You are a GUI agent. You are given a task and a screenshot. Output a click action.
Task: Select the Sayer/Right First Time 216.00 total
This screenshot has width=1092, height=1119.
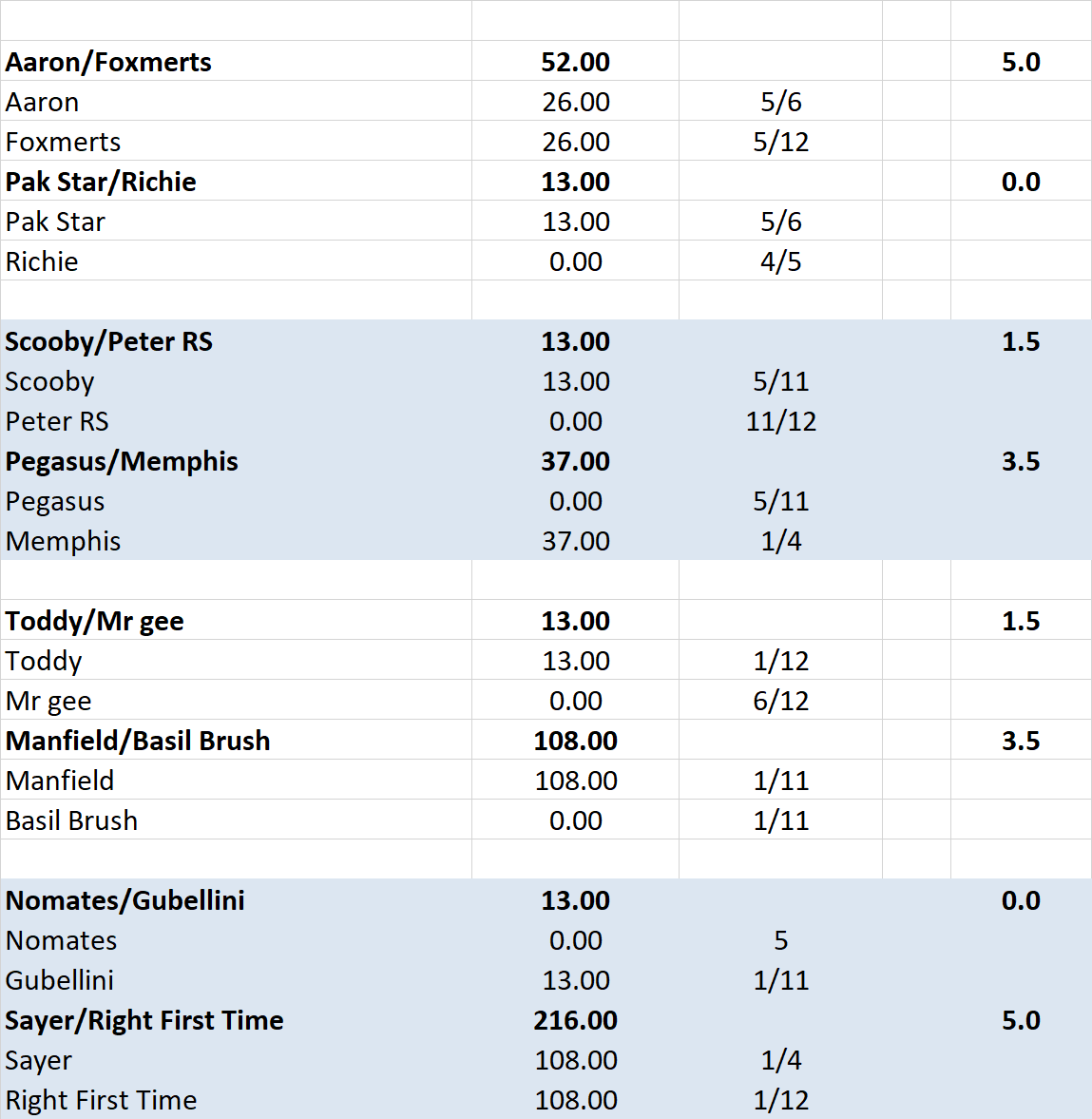[575, 1020]
